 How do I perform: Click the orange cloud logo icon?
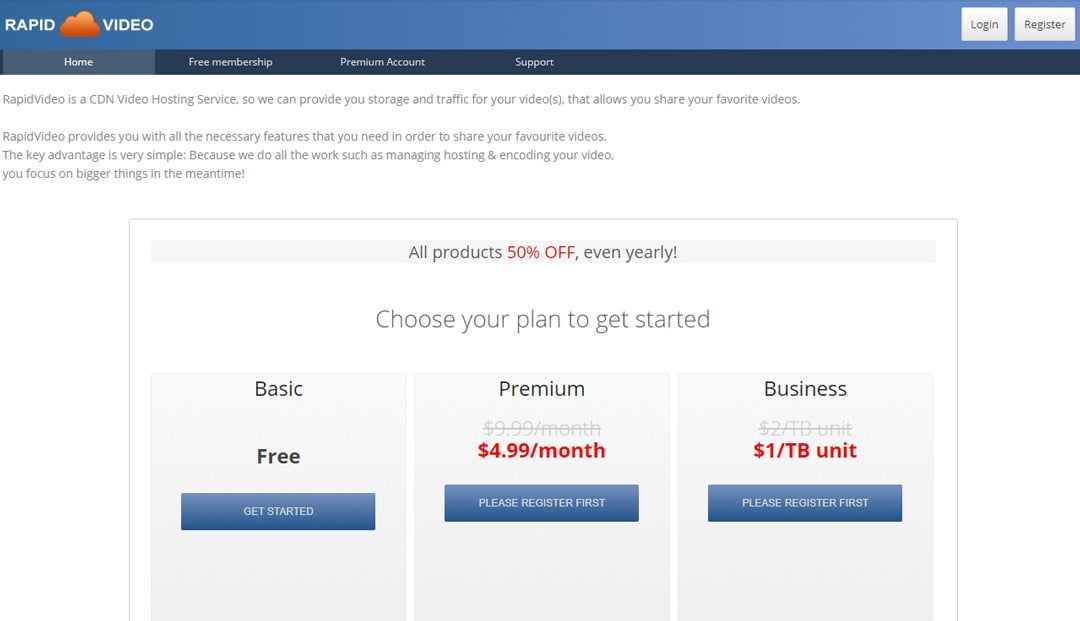click(79, 24)
